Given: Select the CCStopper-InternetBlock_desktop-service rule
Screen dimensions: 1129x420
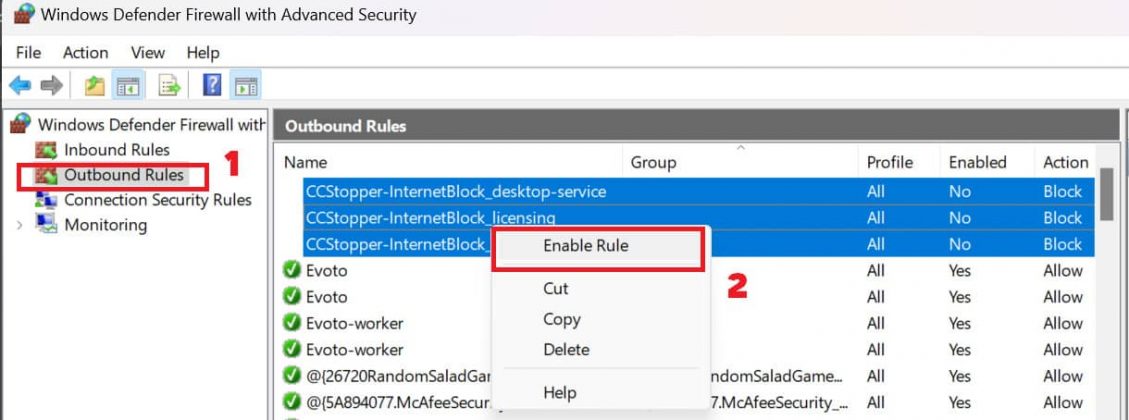Looking at the screenshot, I should [x=455, y=191].
